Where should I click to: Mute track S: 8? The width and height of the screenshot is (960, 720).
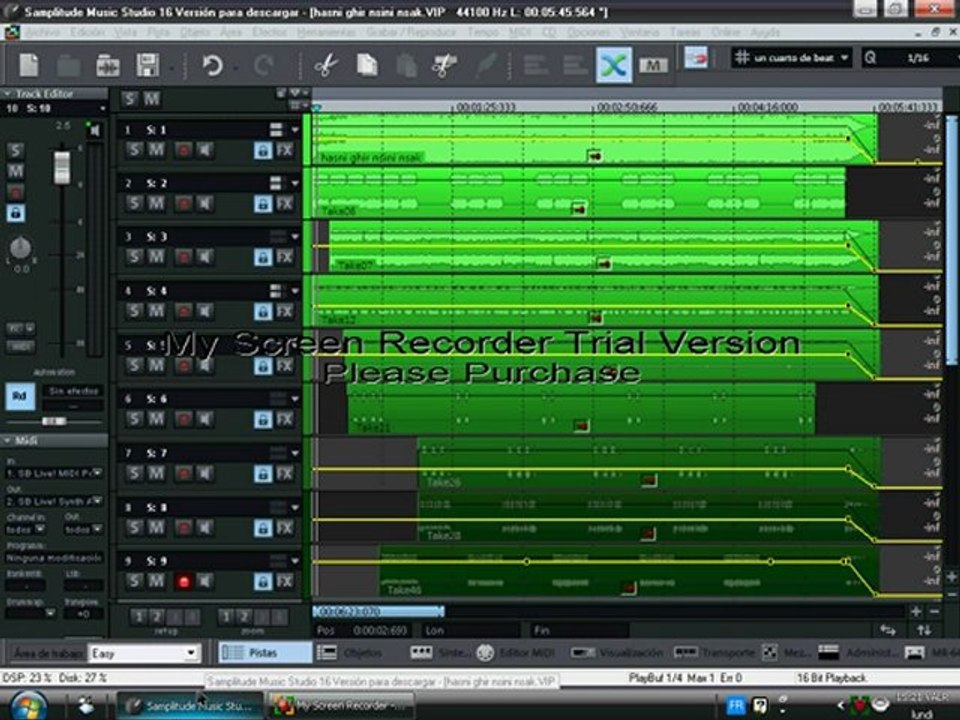[156, 527]
